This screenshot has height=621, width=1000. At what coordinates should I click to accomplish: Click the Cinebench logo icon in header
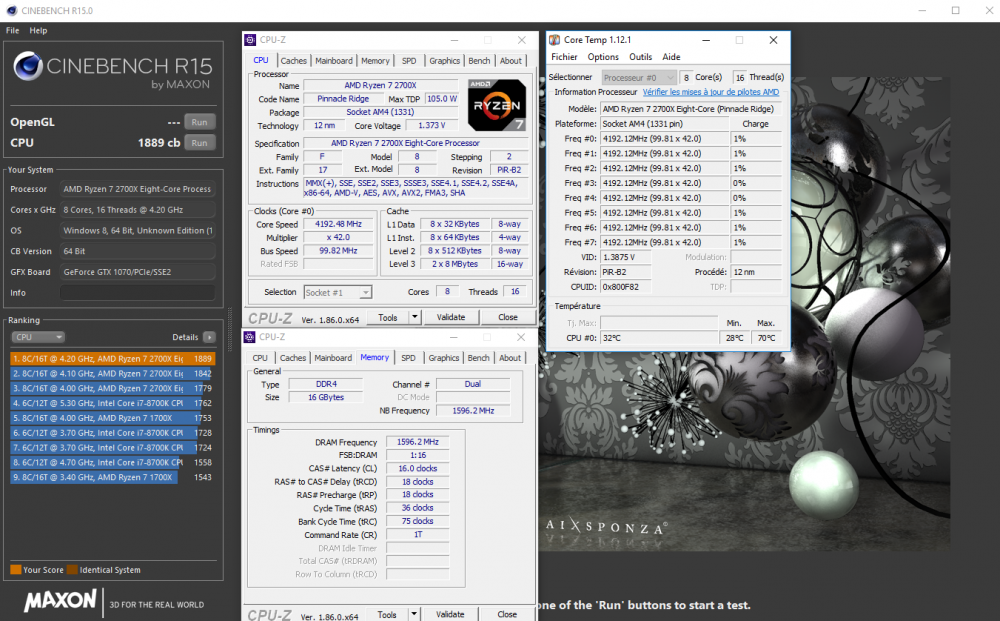pos(28,68)
